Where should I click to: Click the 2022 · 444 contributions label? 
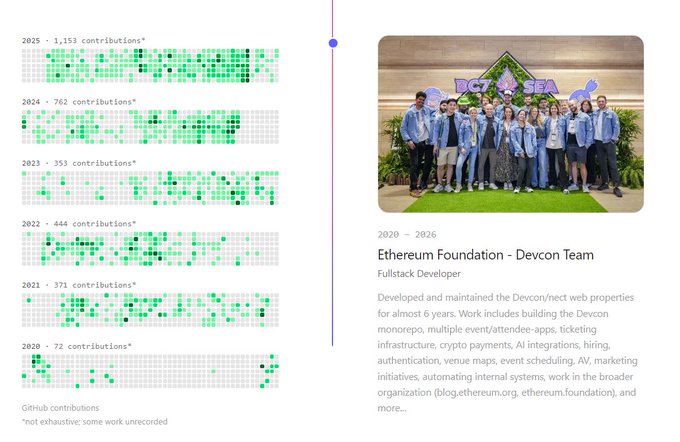78,224
